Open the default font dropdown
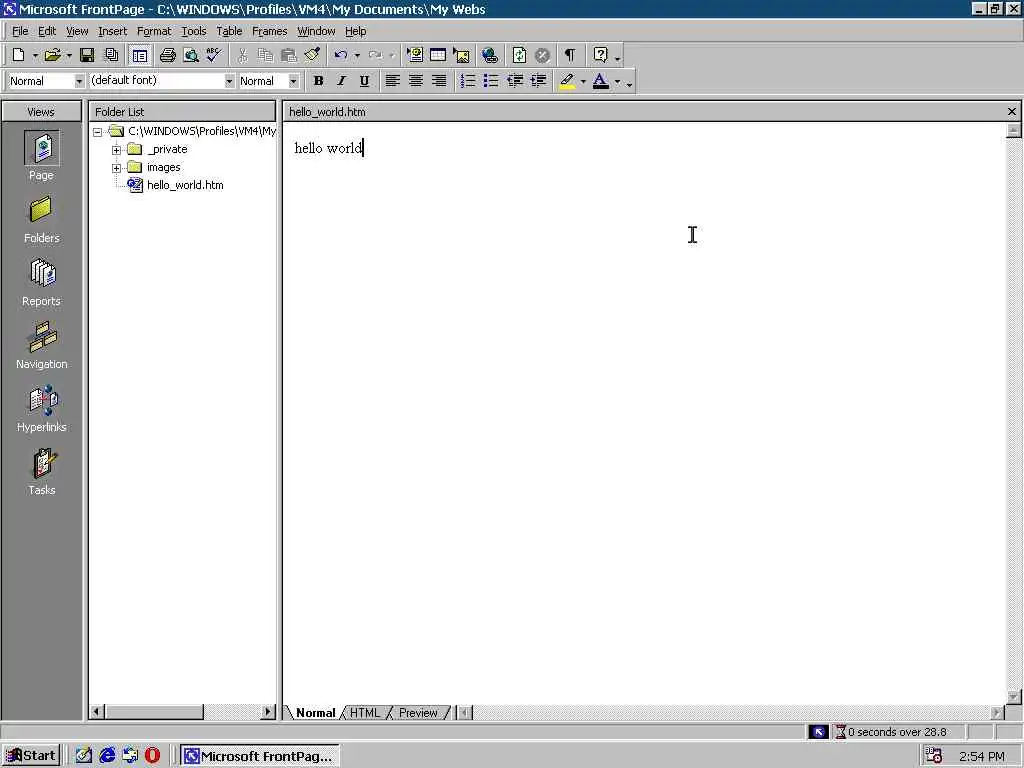The width and height of the screenshot is (1024, 768). point(229,81)
